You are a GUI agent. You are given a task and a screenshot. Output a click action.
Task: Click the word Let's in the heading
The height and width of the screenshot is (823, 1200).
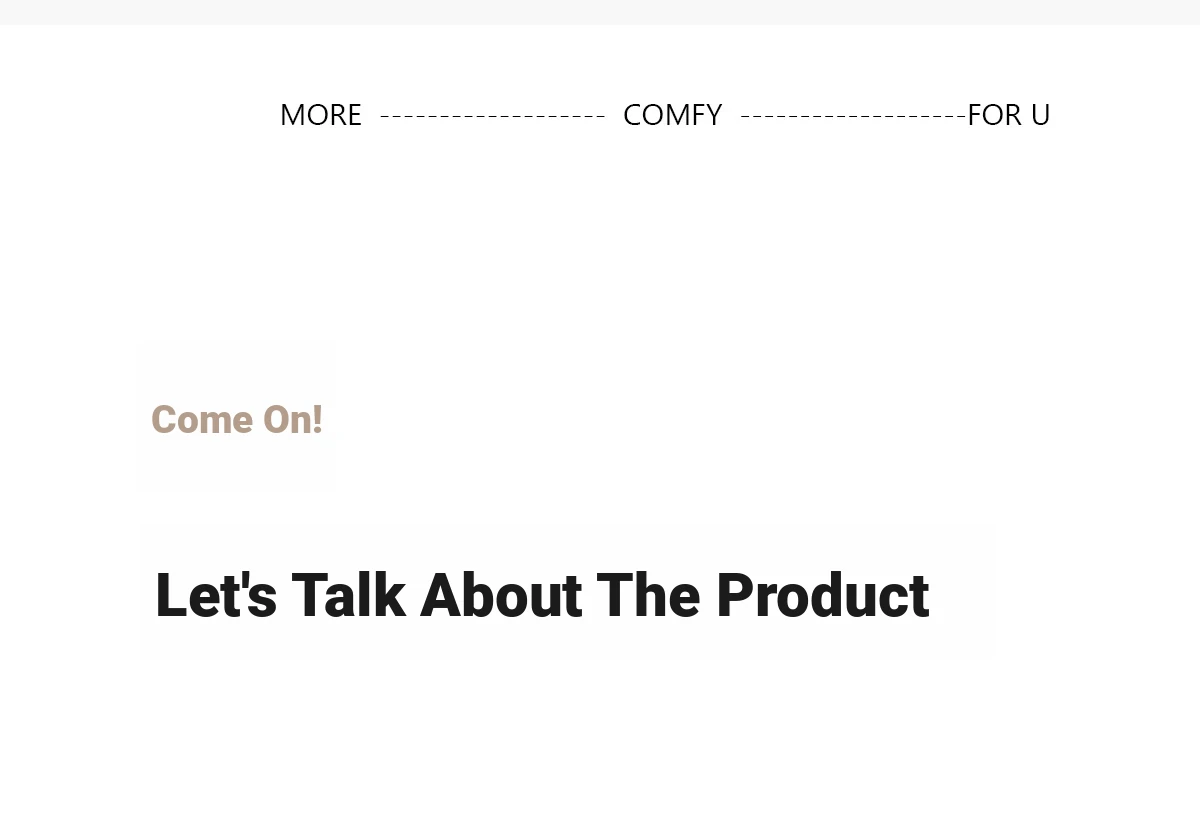(216, 596)
